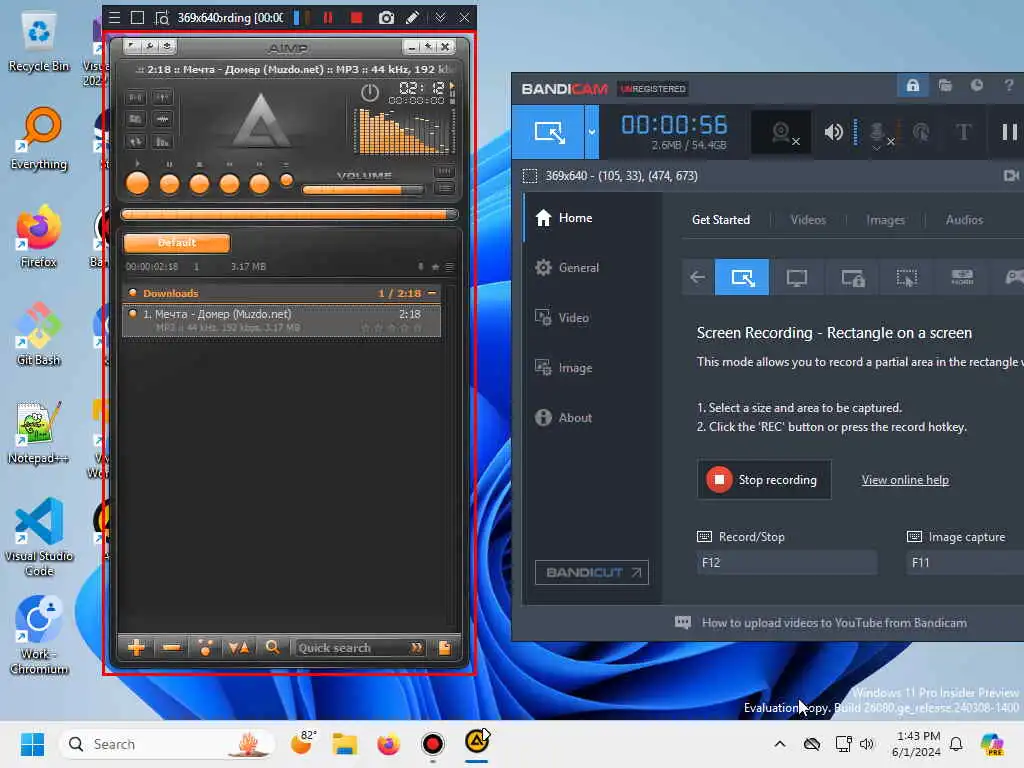This screenshot has height=768, width=1024.
Task: Click the Stop recording button
Action: (764, 480)
